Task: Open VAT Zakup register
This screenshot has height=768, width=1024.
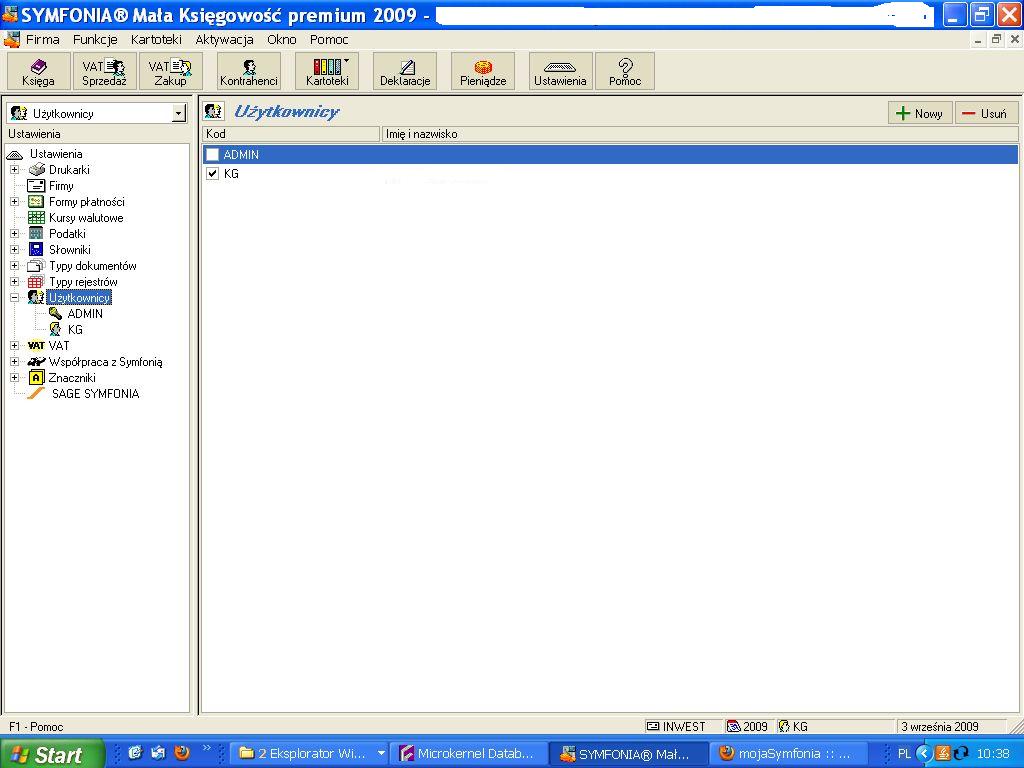Action: point(170,72)
